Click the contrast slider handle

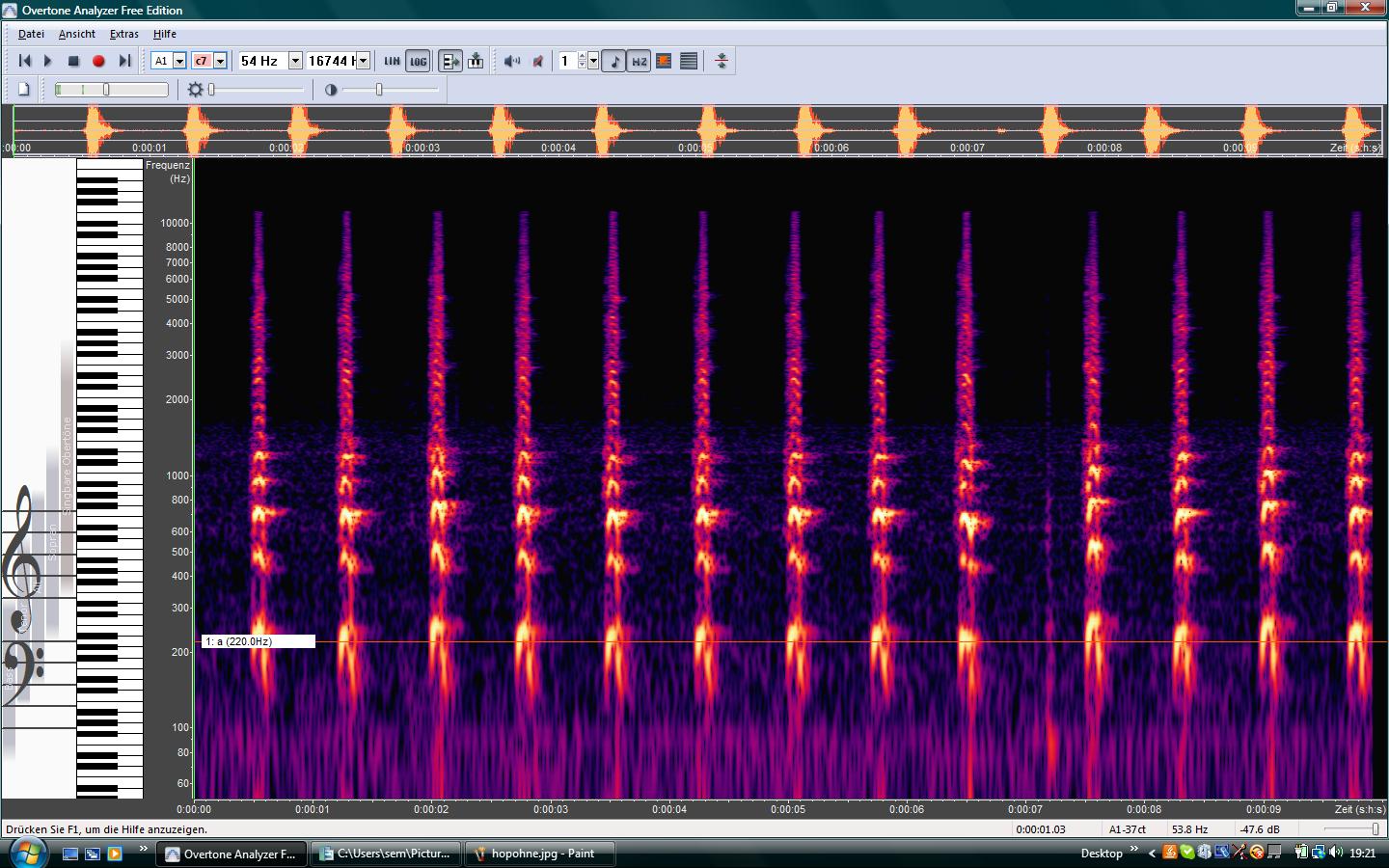pyautogui.click(x=379, y=90)
